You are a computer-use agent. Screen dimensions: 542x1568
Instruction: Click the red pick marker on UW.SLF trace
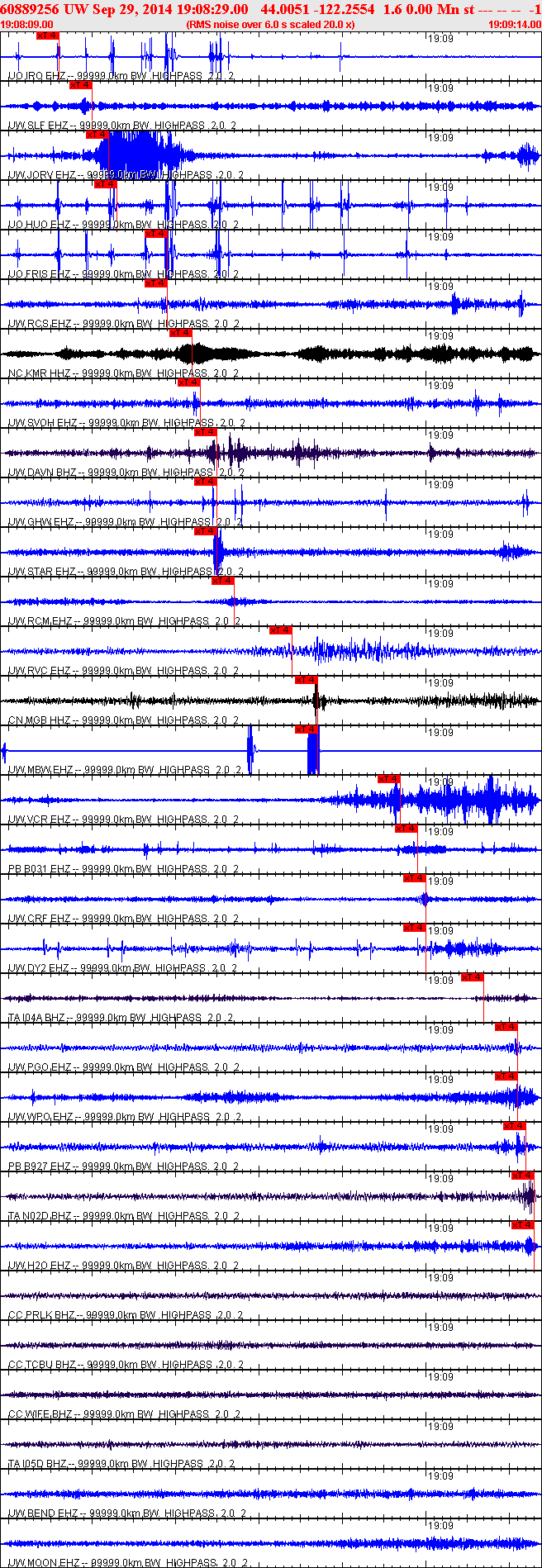(x=81, y=85)
